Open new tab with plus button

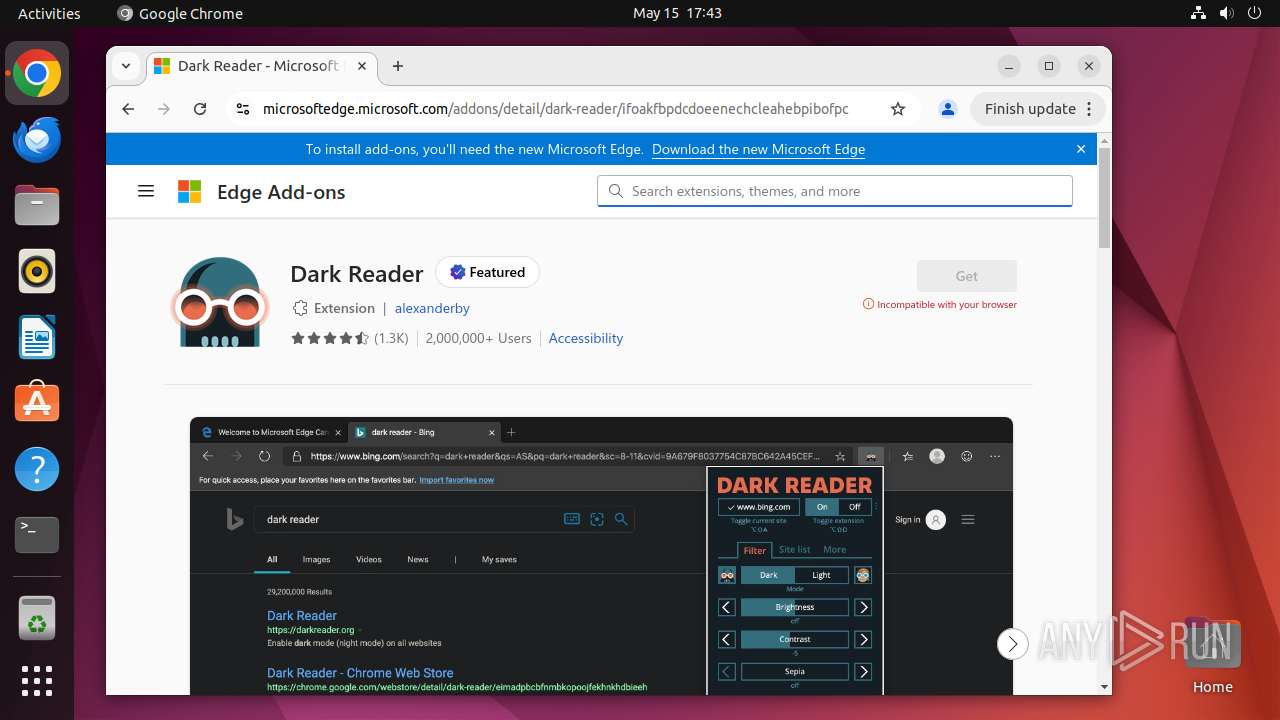(x=398, y=66)
